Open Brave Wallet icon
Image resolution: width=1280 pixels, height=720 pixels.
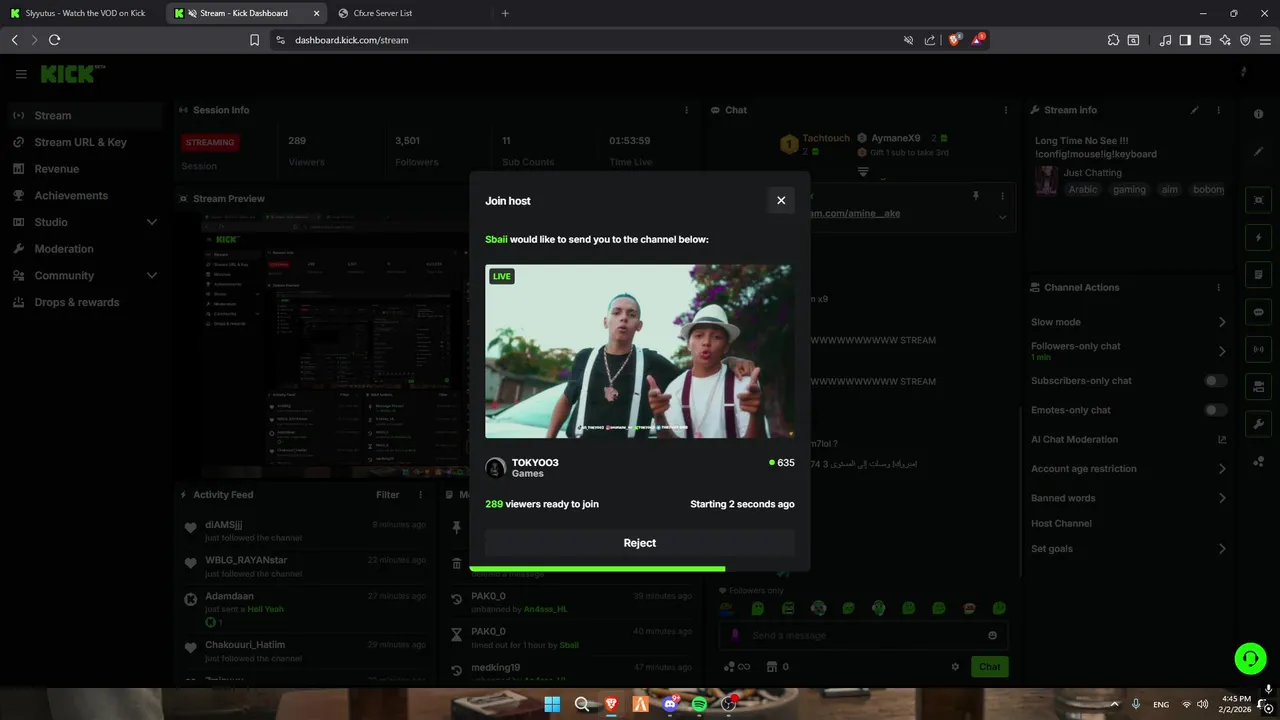1205,40
